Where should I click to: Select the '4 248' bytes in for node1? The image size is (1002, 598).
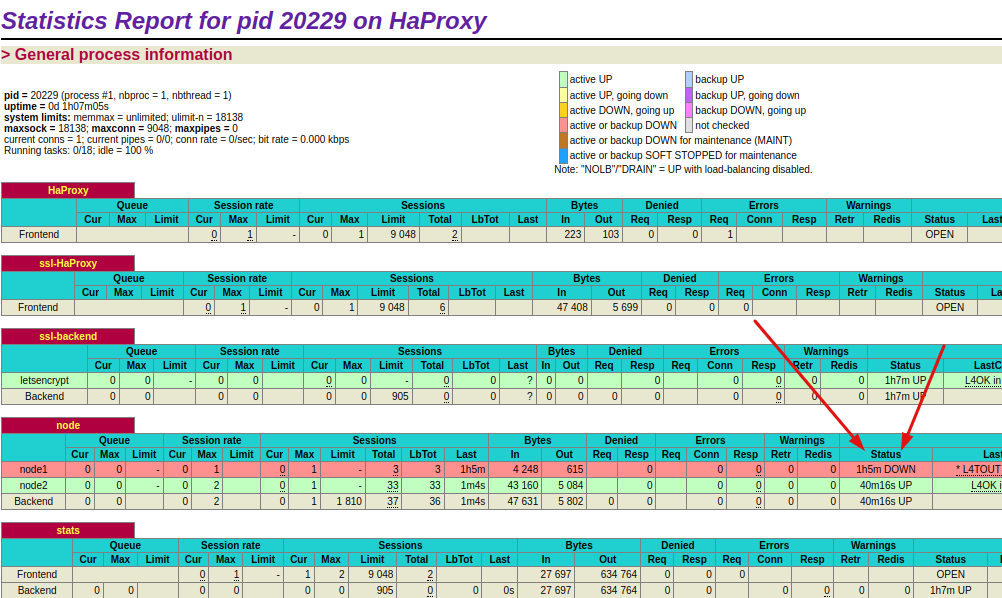(x=525, y=470)
